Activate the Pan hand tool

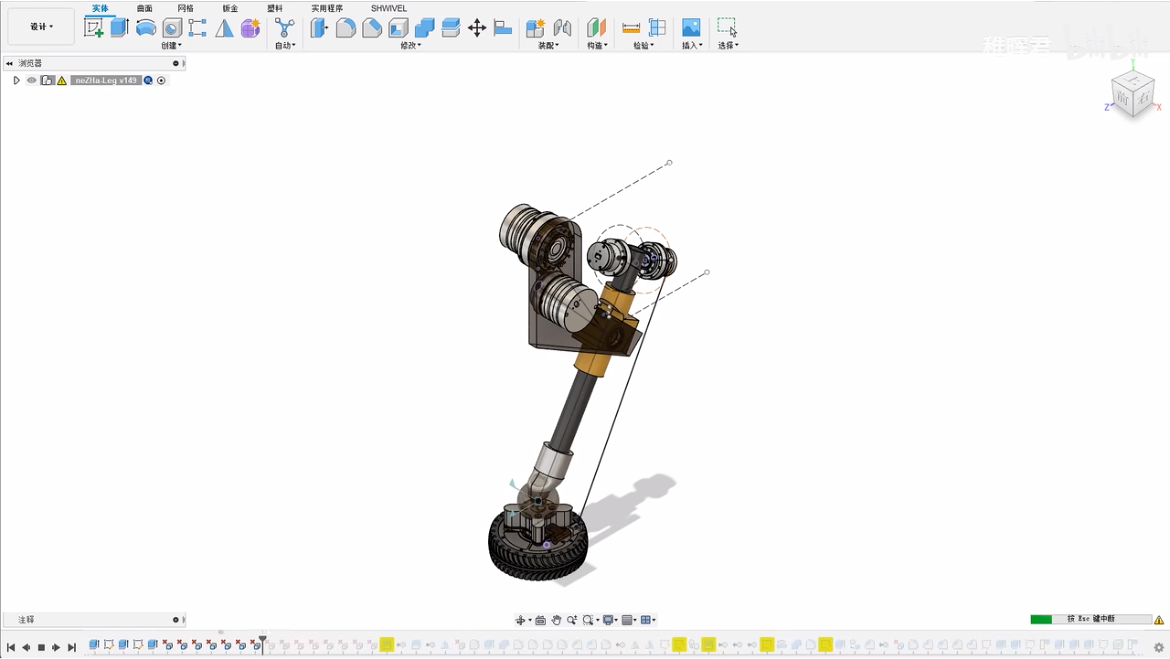click(x=556, y=620)
